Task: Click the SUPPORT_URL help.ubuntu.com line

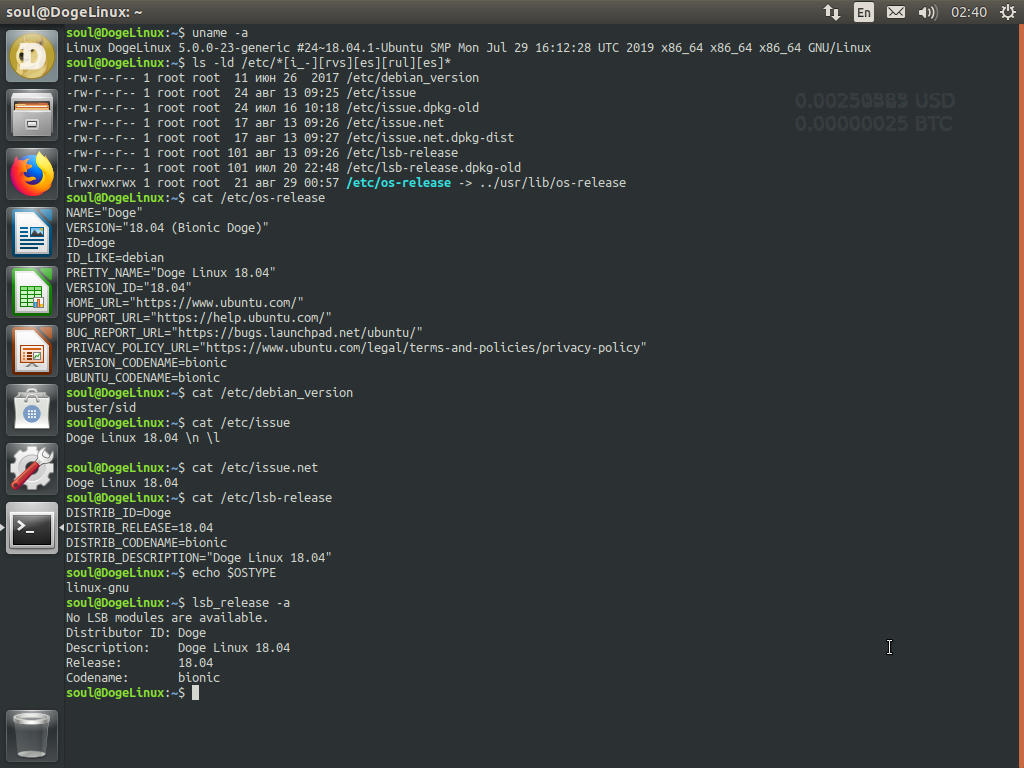Action: click(x=199, y=318)
